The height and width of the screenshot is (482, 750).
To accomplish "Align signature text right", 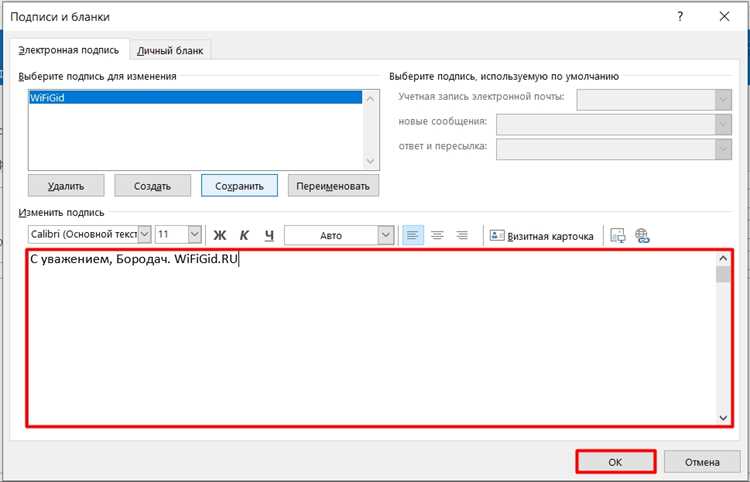I will pyautogui.click(x=462, y=235).
